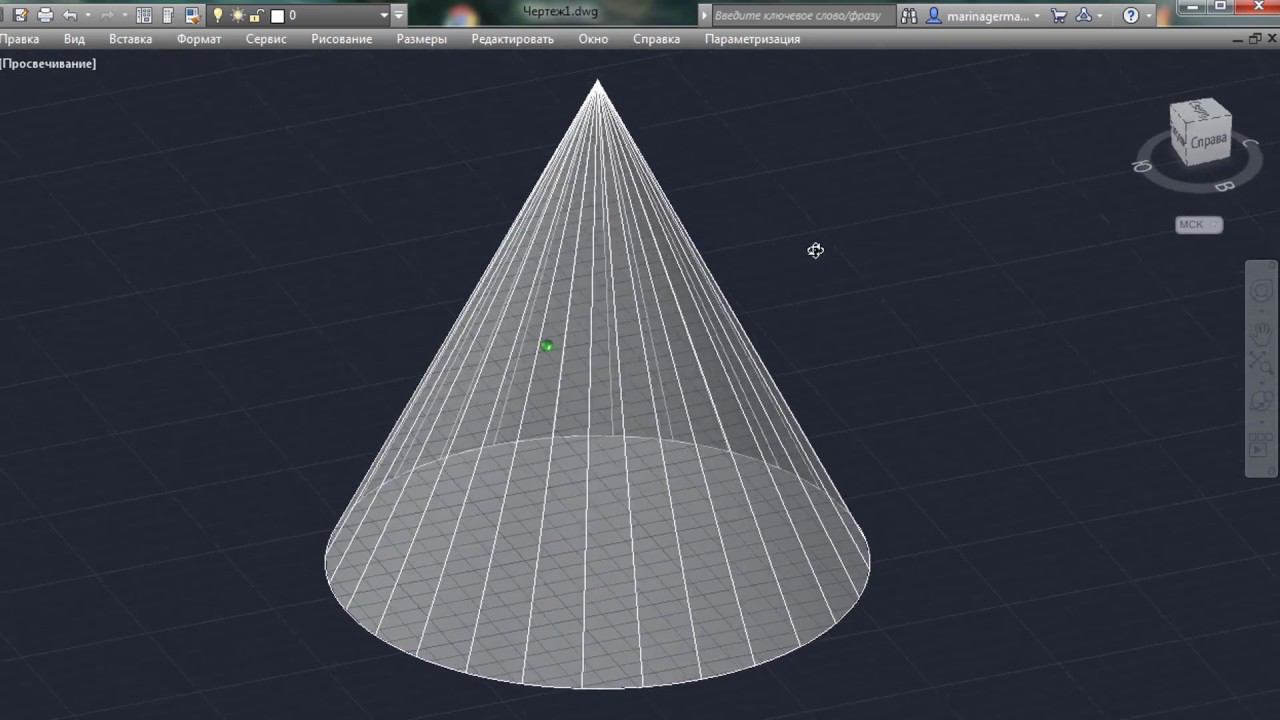Click the Чертеж1.dwg title text
Screen dimensions: 1280x720
(560, 10)
